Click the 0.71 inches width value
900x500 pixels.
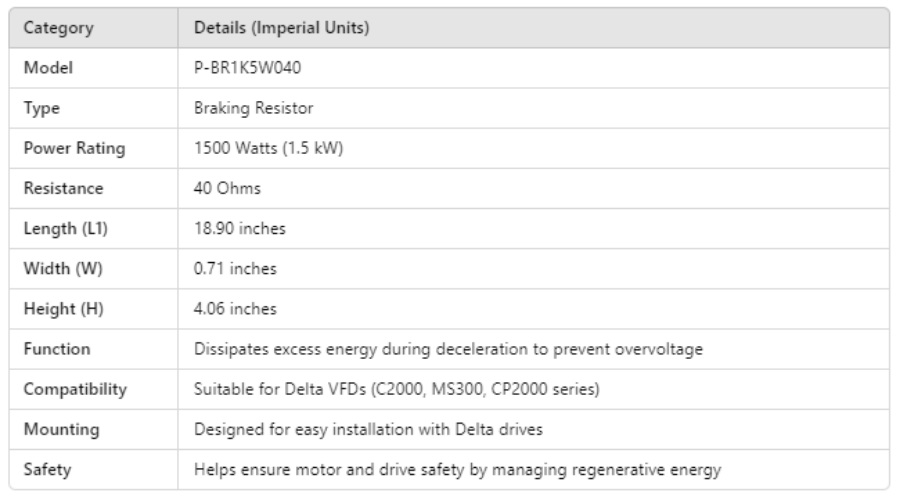pos(236,269)
